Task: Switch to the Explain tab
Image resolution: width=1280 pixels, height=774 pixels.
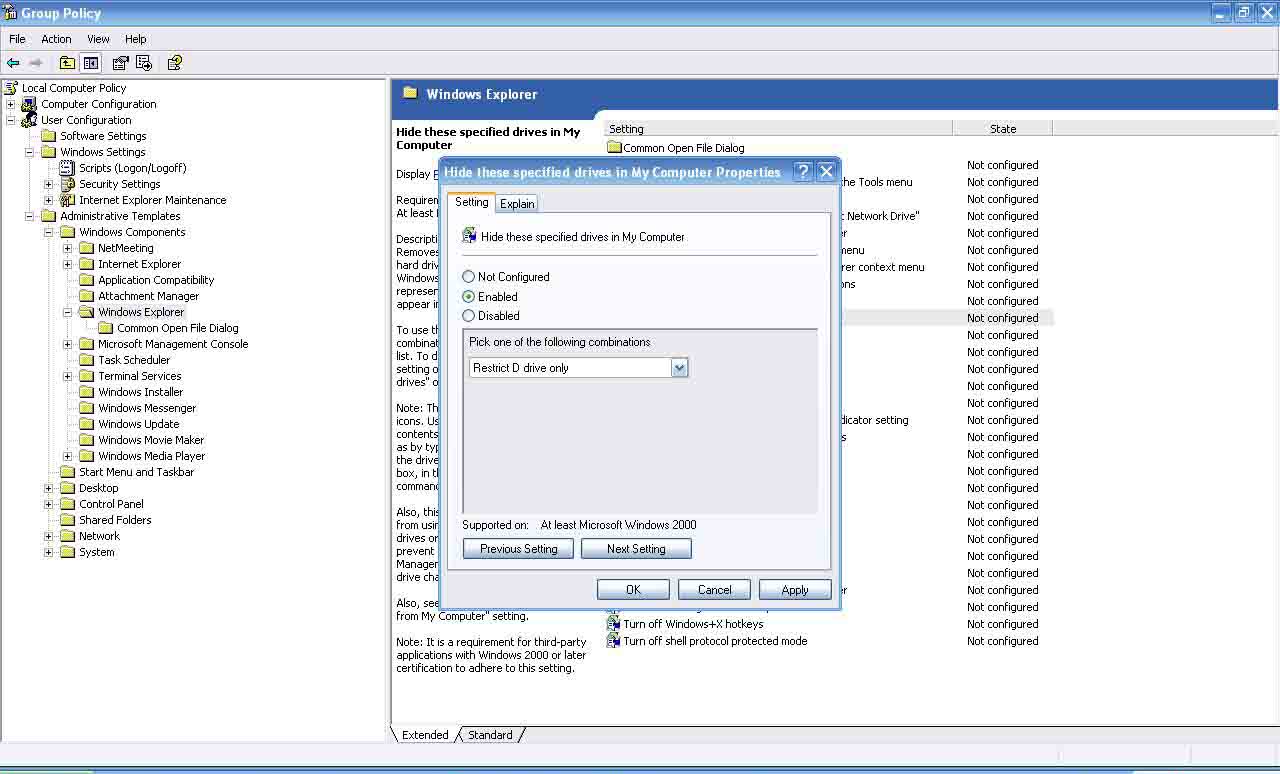Action: [517, 204]
